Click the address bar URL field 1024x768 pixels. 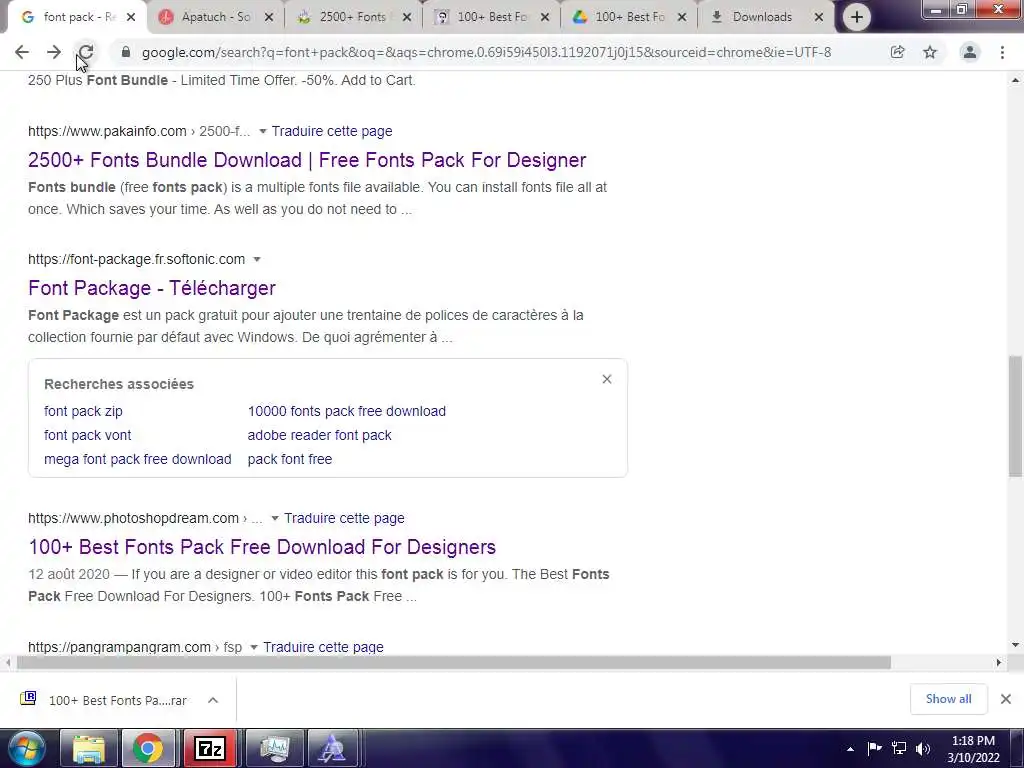point(487,52)
